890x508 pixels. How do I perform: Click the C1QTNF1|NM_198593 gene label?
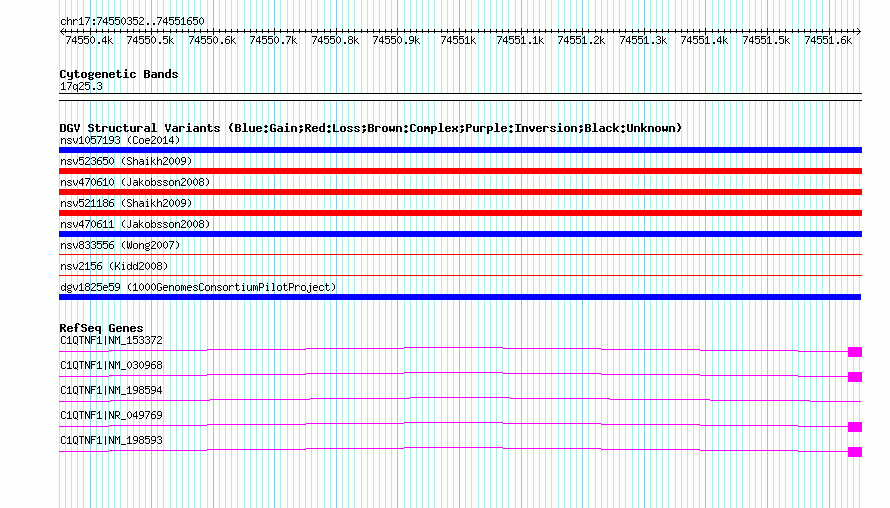[111, 440]
